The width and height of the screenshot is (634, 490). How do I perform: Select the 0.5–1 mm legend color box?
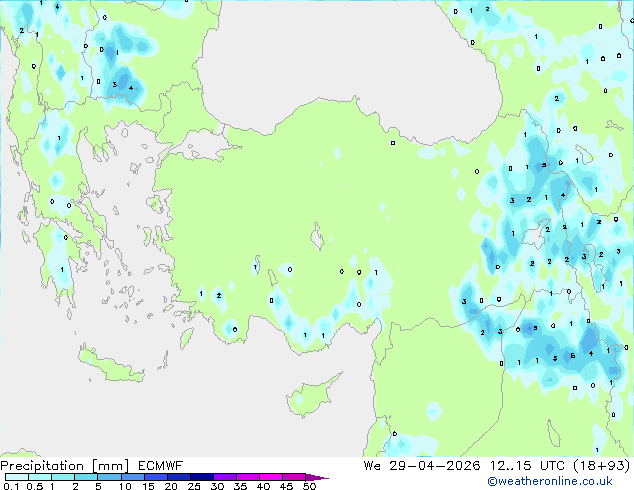40,477
